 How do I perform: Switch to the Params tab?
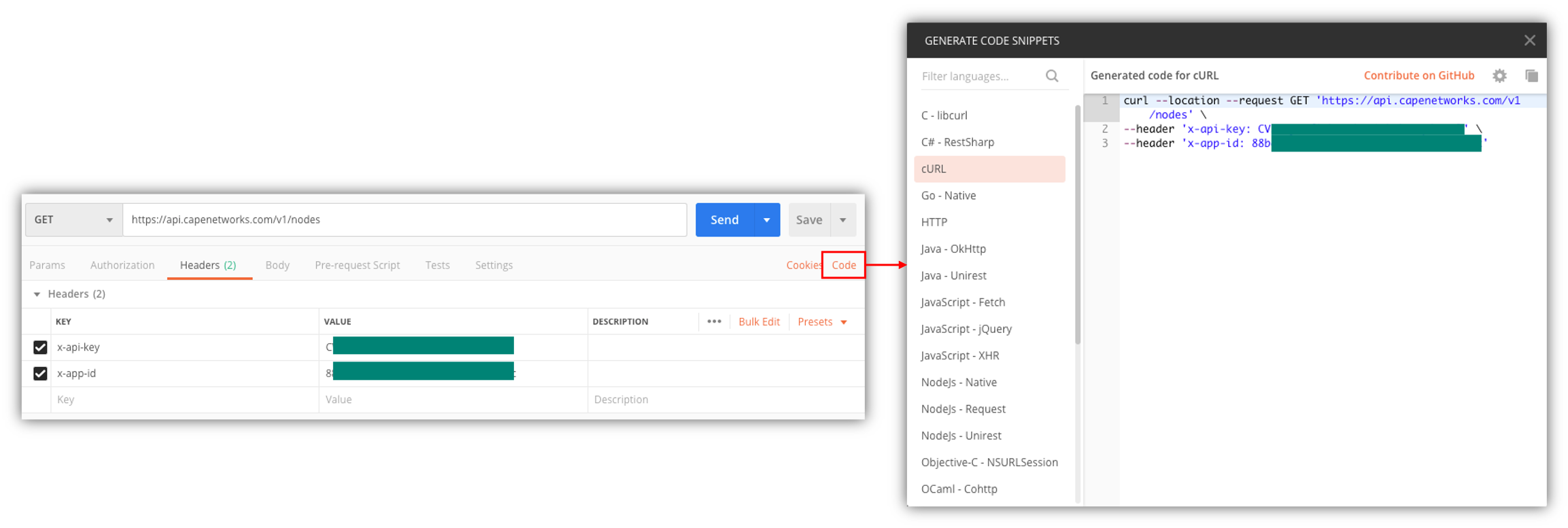(47, 265)
